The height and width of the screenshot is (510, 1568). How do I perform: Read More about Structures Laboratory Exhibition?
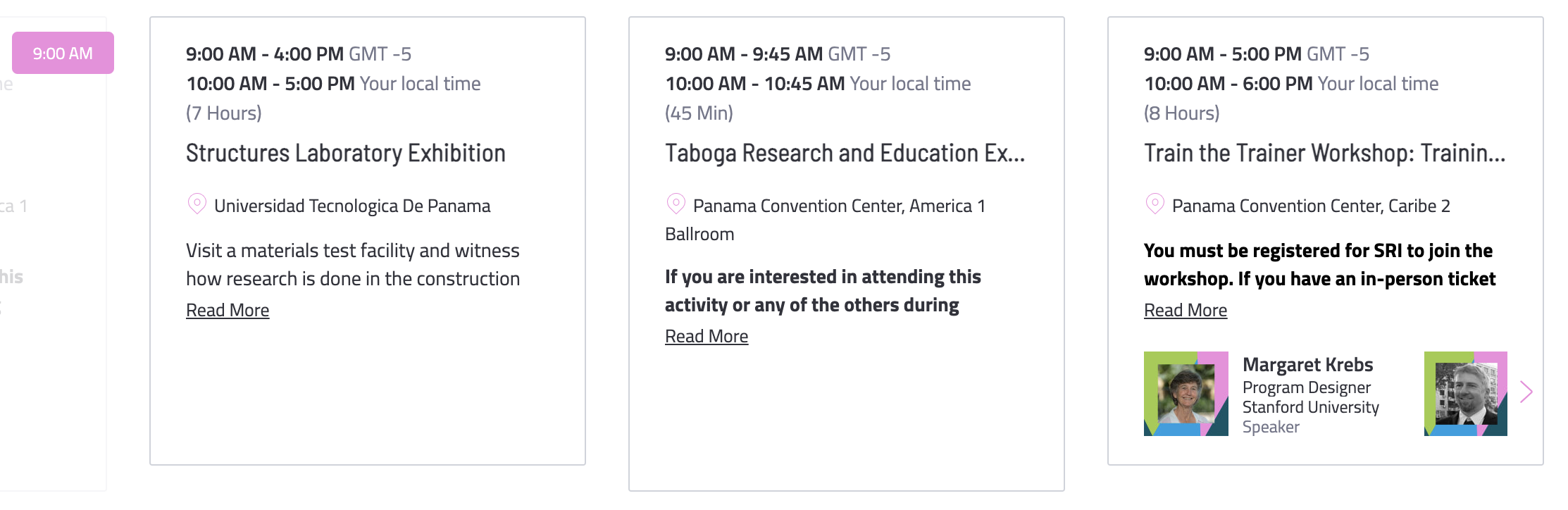click(228, 310)
